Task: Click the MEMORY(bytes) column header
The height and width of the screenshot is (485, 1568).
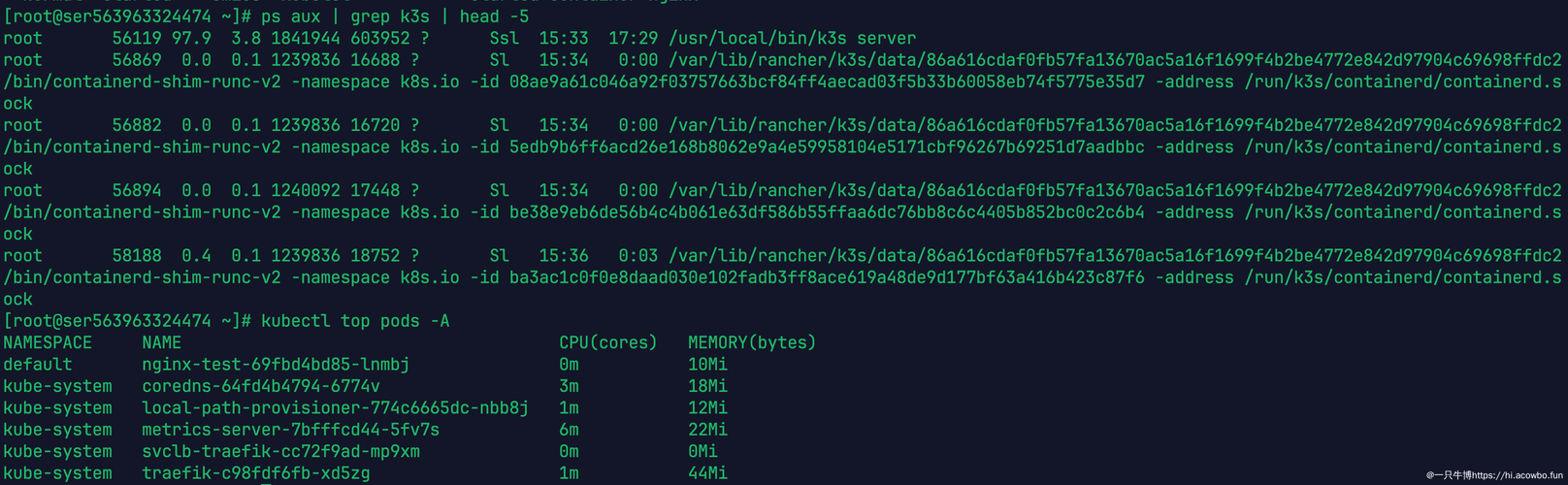Action: click(752, 342)
